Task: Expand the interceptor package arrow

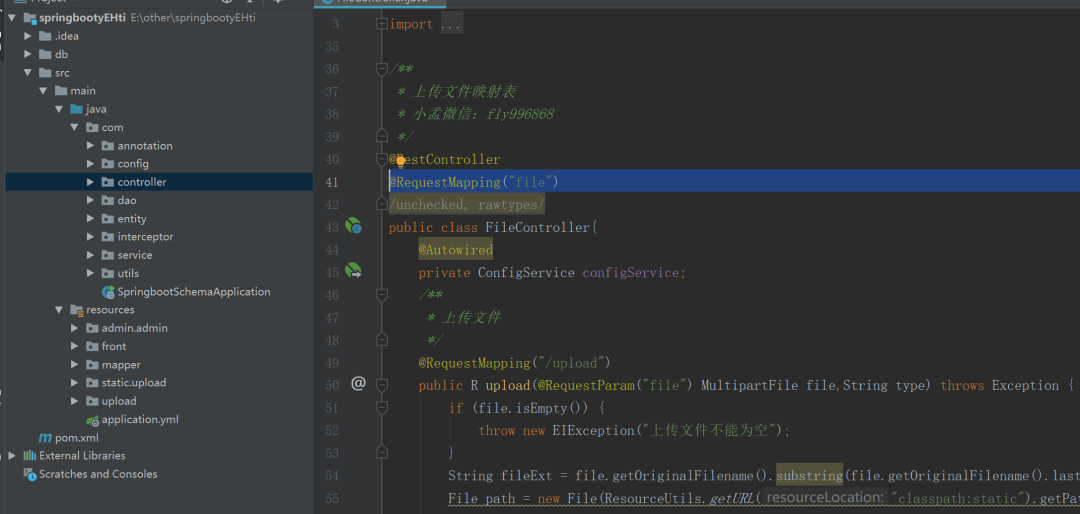Action: [x=90, y=237]
